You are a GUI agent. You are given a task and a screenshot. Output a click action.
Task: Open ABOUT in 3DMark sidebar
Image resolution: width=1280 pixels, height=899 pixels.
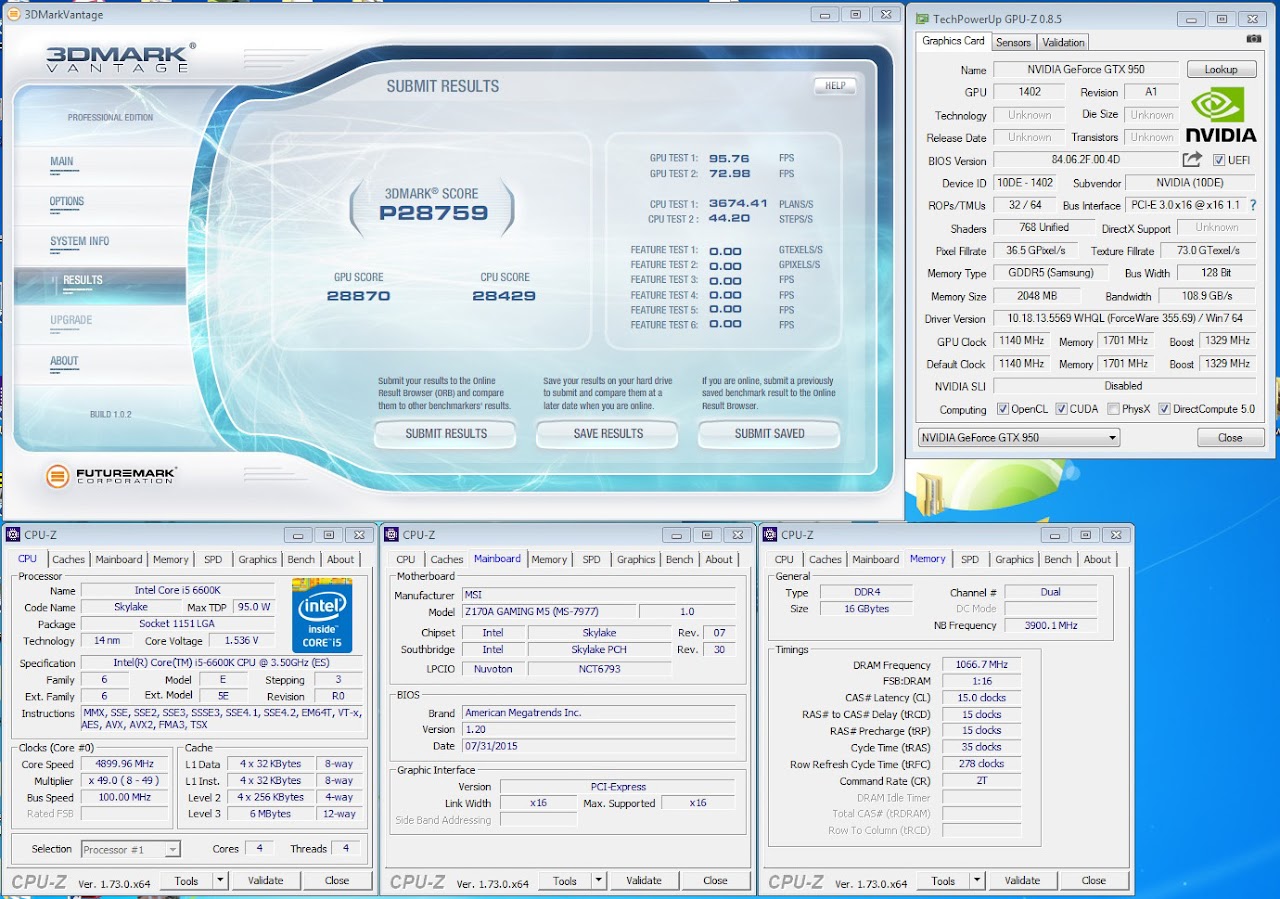tap(64, 362)
